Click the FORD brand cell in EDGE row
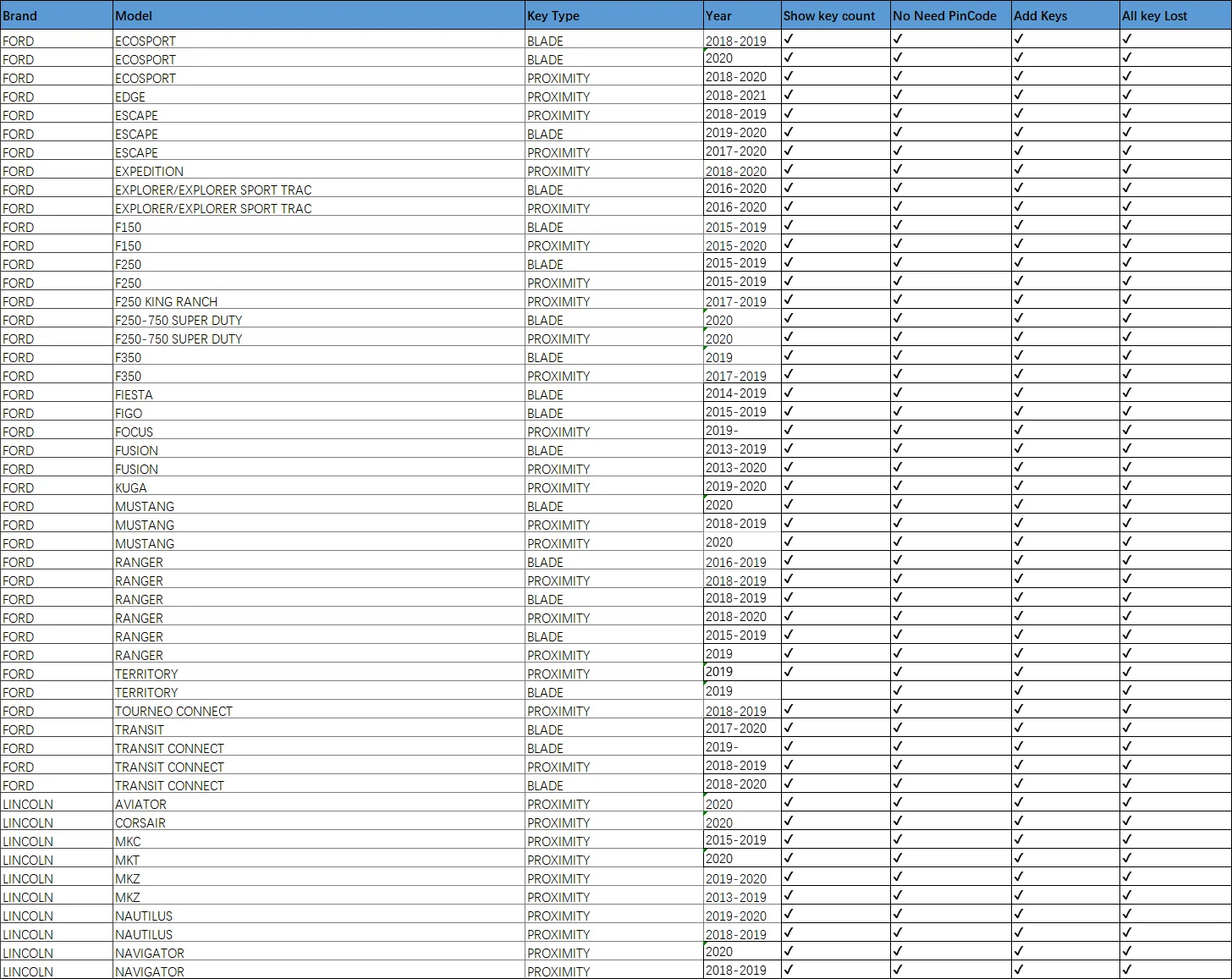 click(x=56, y=96)
